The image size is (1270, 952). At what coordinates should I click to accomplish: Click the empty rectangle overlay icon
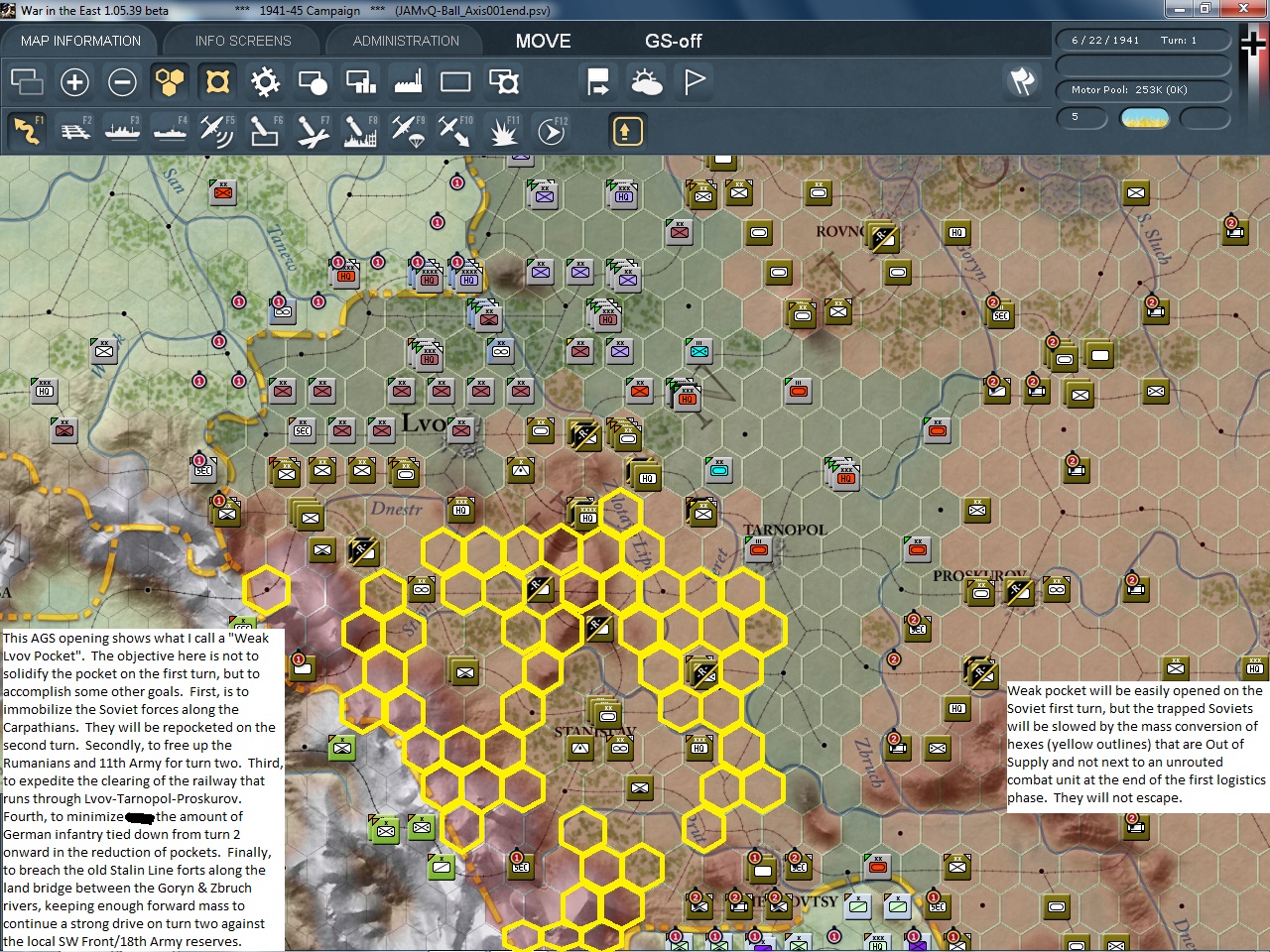(x=455, y=81)
